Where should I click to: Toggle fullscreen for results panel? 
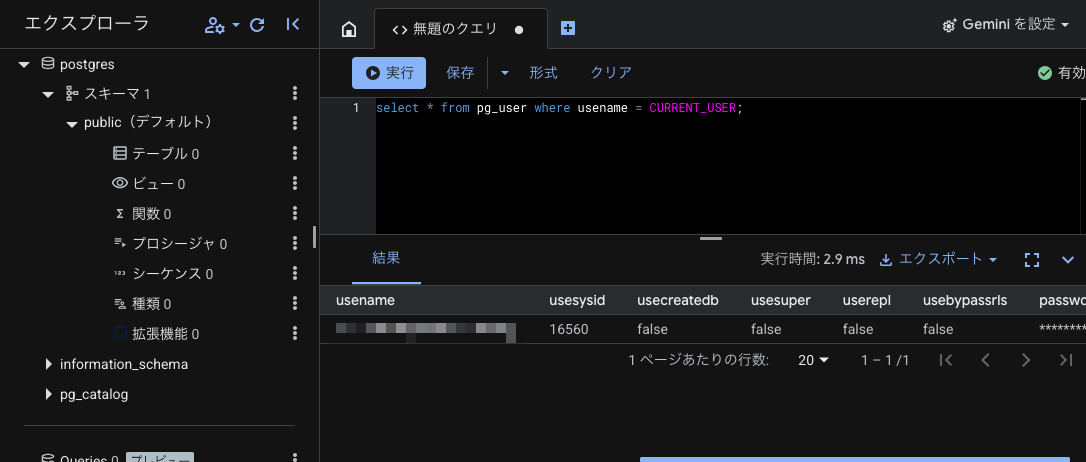[x=1031, y=260]
